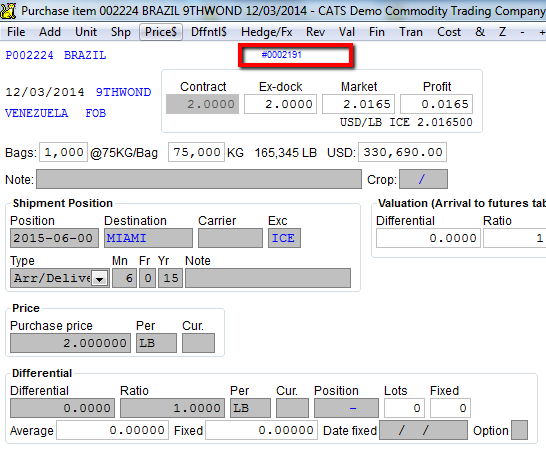This screenshot has width=546, height=450.
Task: Click the #0002191 contract number link
Action: [281, 55]
